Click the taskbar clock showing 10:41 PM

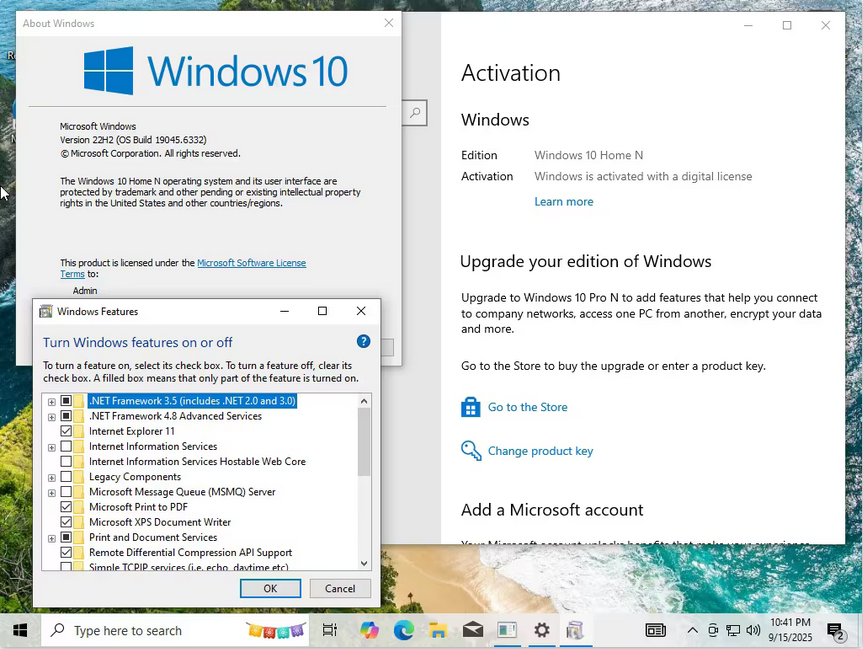(x=790, y=630)
